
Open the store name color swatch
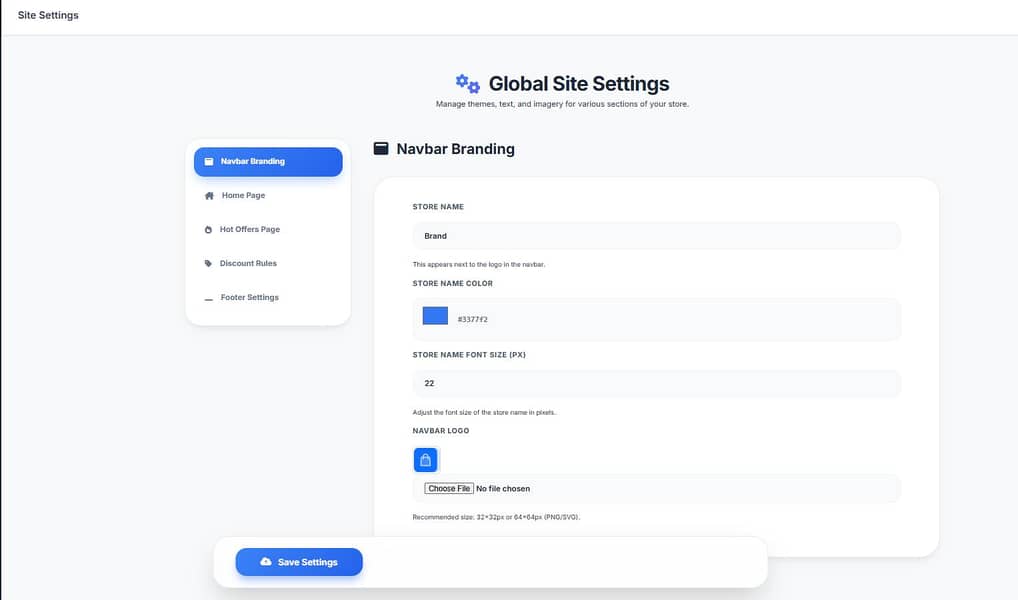click(435, 316)
